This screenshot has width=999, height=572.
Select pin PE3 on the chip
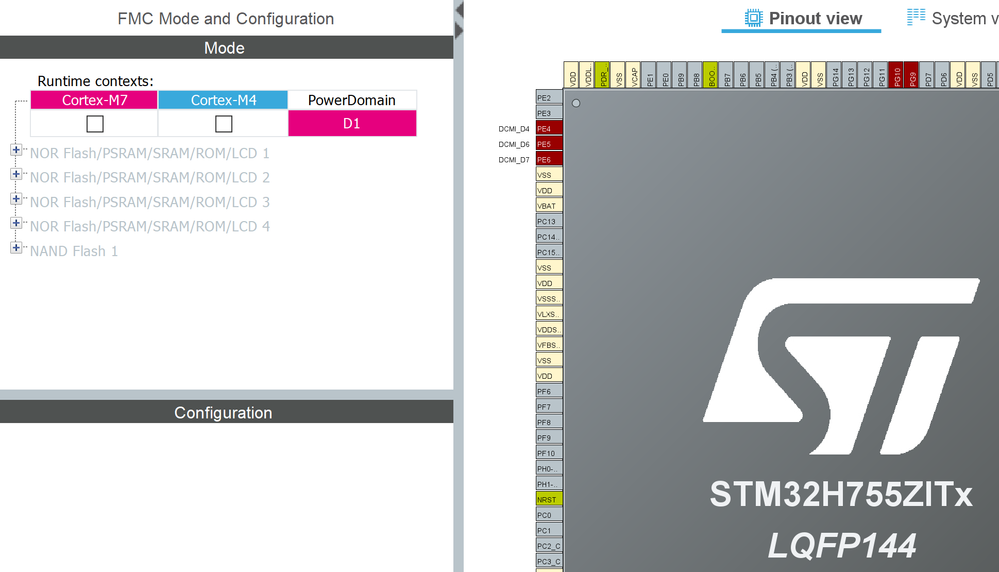(549, 113)
